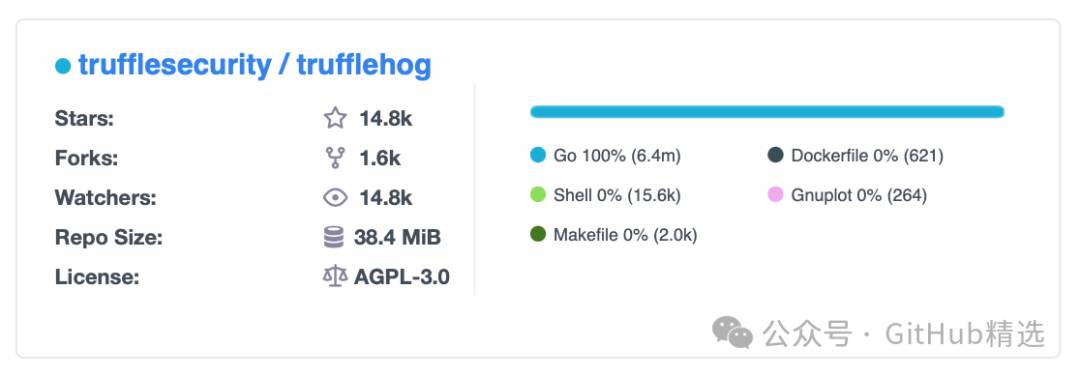The height and width of the screenshot is (377, 1080).
Task: Click the 38.4 MiB repo size value
Action: pyautogui.click(x=397, y=238)
